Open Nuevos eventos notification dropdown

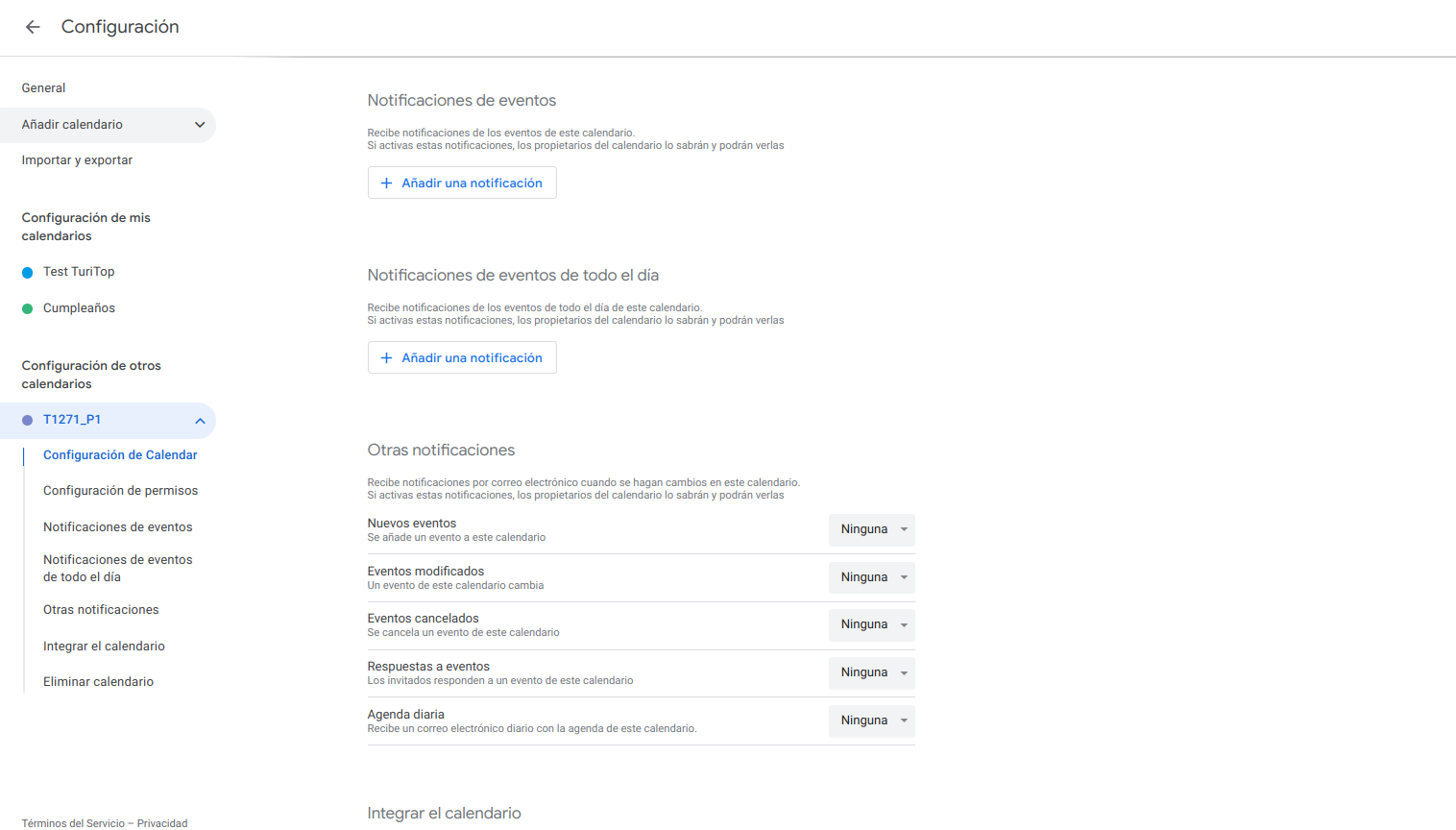(x=871, y=530)
